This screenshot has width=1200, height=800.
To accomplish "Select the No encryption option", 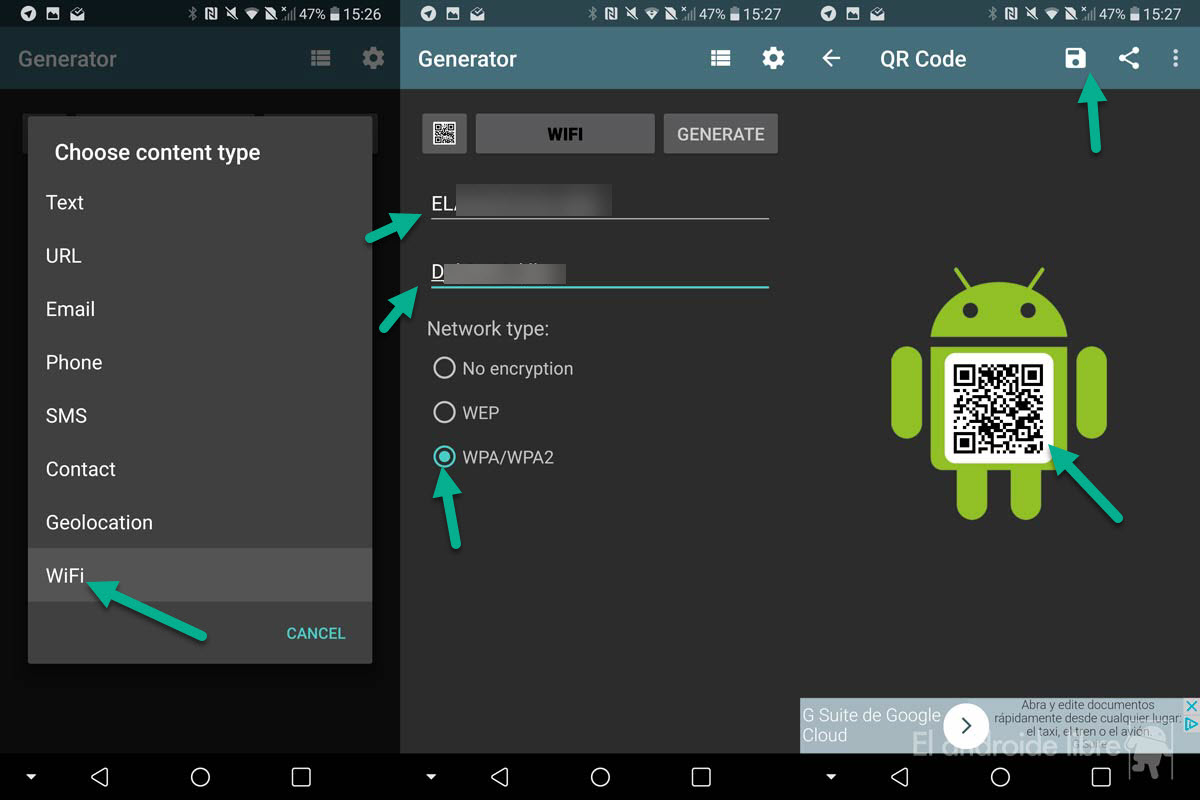I will click(444, 368).
